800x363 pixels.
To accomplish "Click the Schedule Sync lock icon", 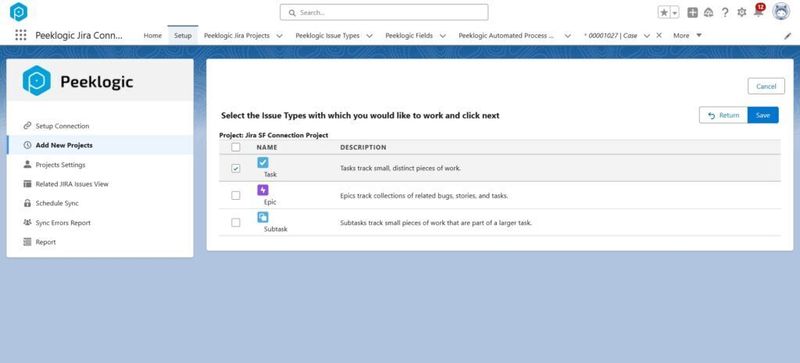I will [x=28, y=203].
